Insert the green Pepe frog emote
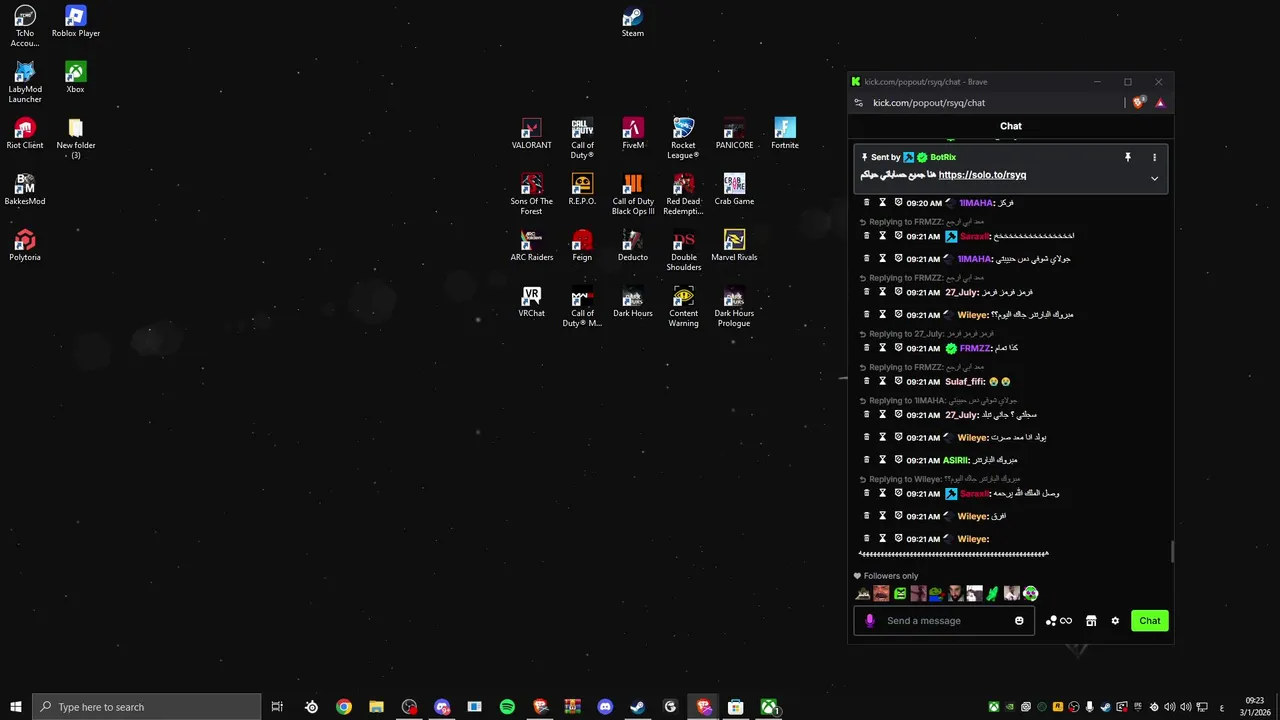 (x=937, y=594)
